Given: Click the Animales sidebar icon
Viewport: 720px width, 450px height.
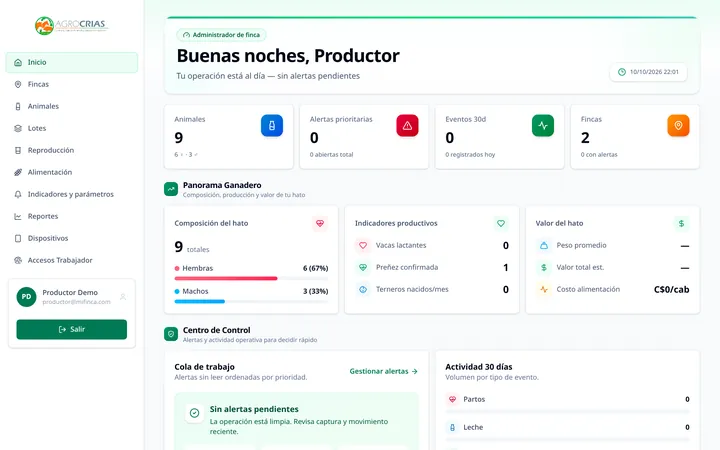Looking at the screenshot, I should click(x=18, y=107).
